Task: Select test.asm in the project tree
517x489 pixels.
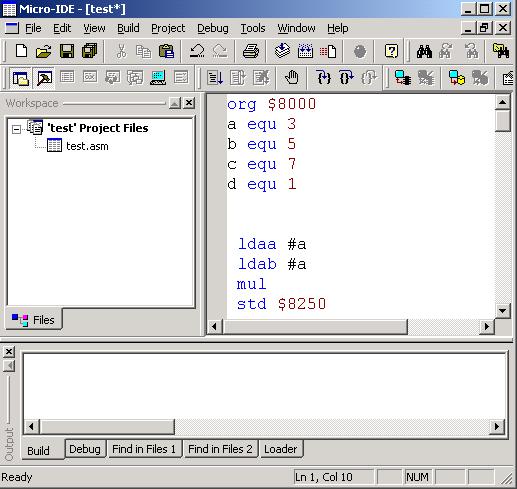Action: click(87, 146)
